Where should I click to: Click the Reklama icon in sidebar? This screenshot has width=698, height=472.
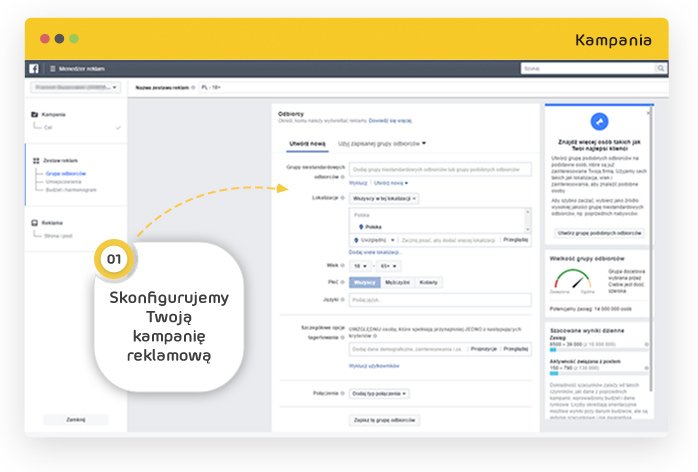coord(34,223)
